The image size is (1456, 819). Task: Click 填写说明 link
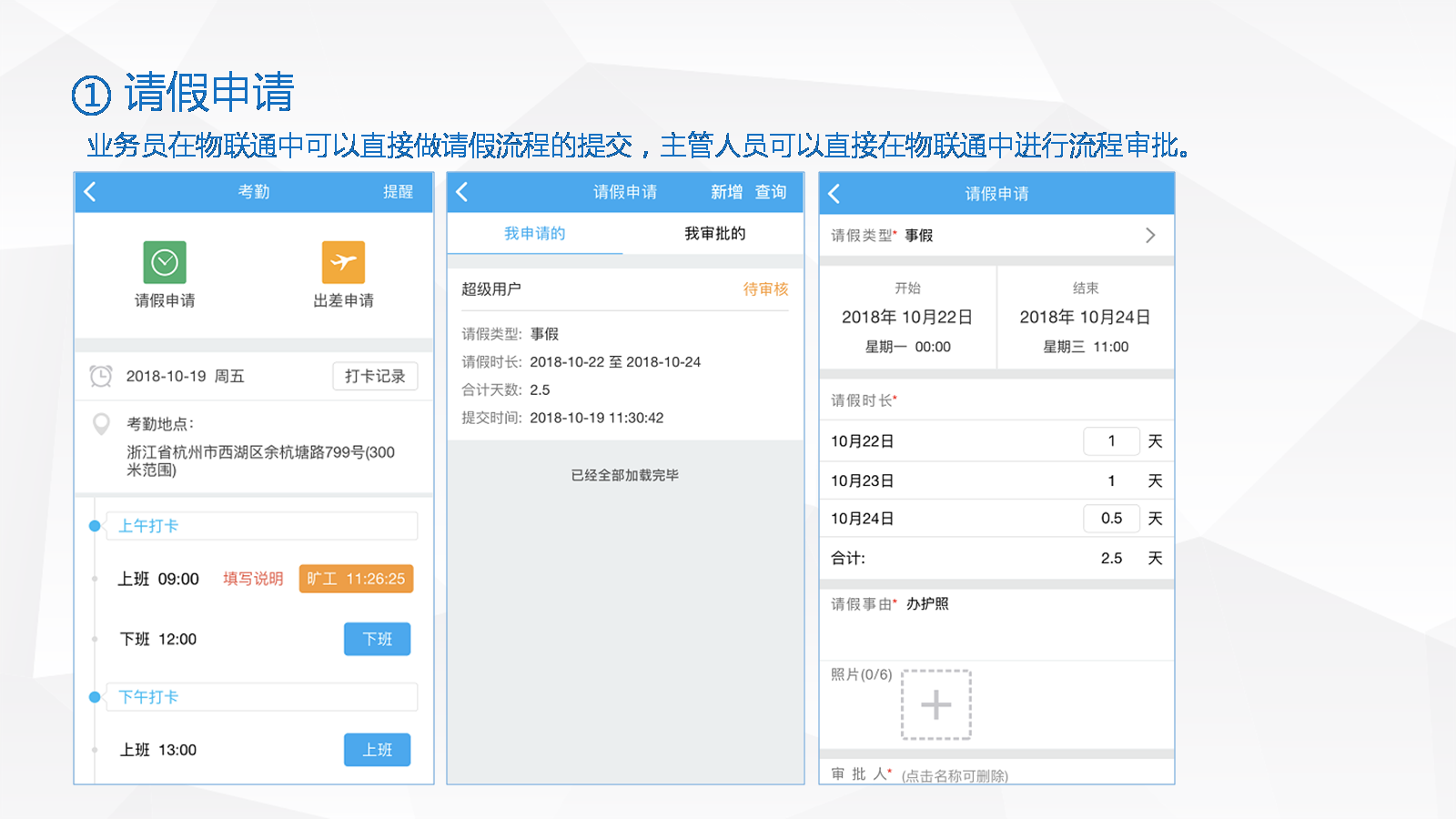pyautogui.click(x=253, y=579)
